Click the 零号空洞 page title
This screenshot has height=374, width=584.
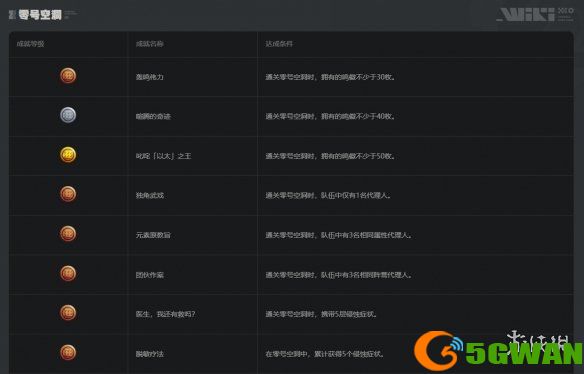pos(40,15)
